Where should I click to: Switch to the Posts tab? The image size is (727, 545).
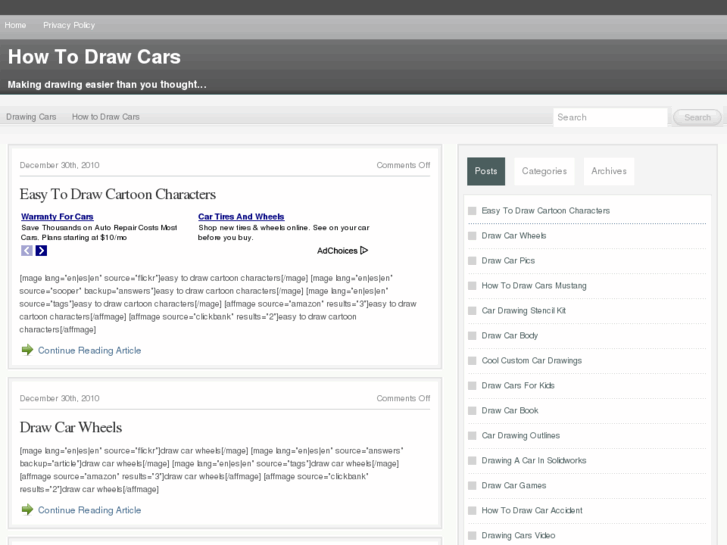click(486, 171)
